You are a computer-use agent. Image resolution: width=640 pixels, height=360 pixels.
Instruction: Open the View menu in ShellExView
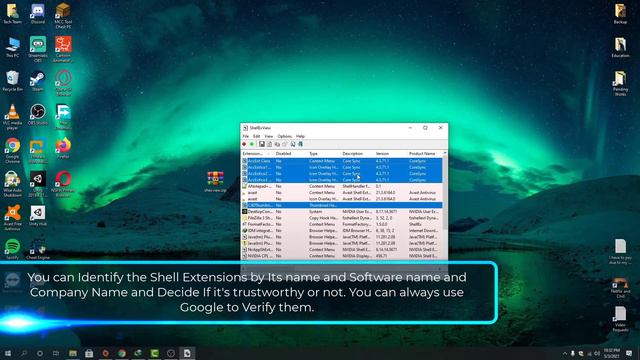pyautogui.click(x=269, y=136)
